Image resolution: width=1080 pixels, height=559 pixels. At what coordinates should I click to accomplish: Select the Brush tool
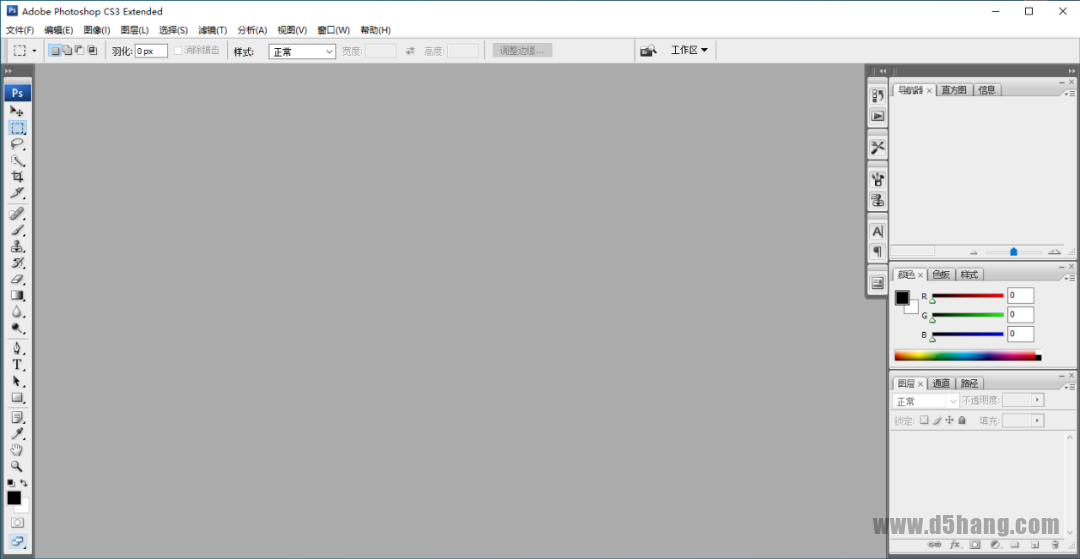pyautogui.click(x=17, y=231)
